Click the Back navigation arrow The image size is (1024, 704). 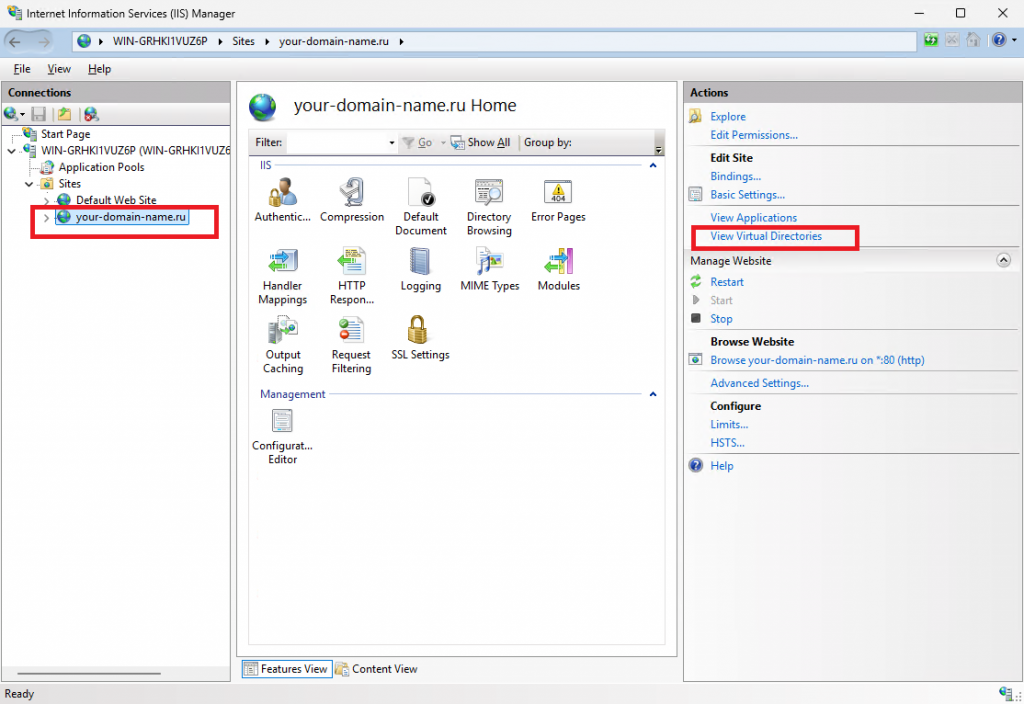click(x=15, y=42)
